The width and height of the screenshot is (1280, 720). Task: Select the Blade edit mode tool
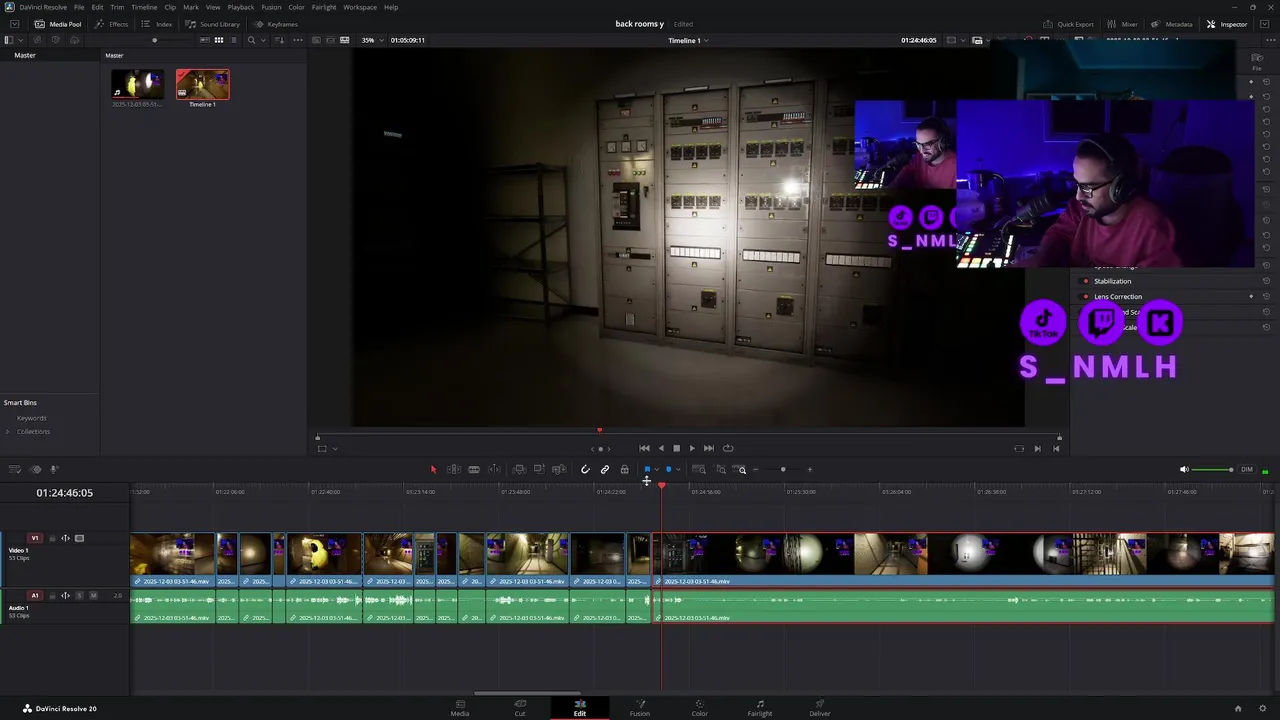[x=474, y=469]
